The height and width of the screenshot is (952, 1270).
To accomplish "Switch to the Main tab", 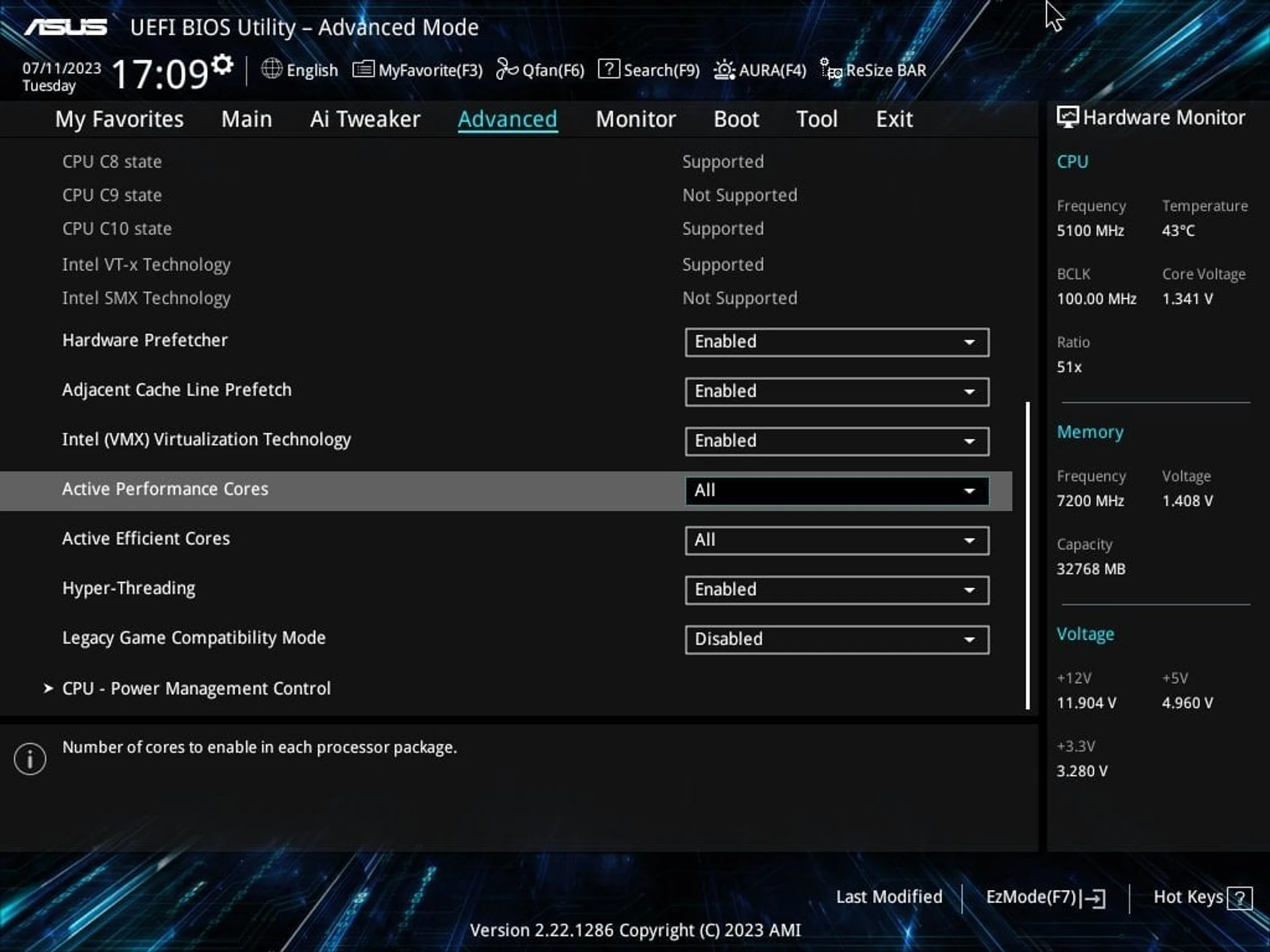I will [x=247, y=119].
